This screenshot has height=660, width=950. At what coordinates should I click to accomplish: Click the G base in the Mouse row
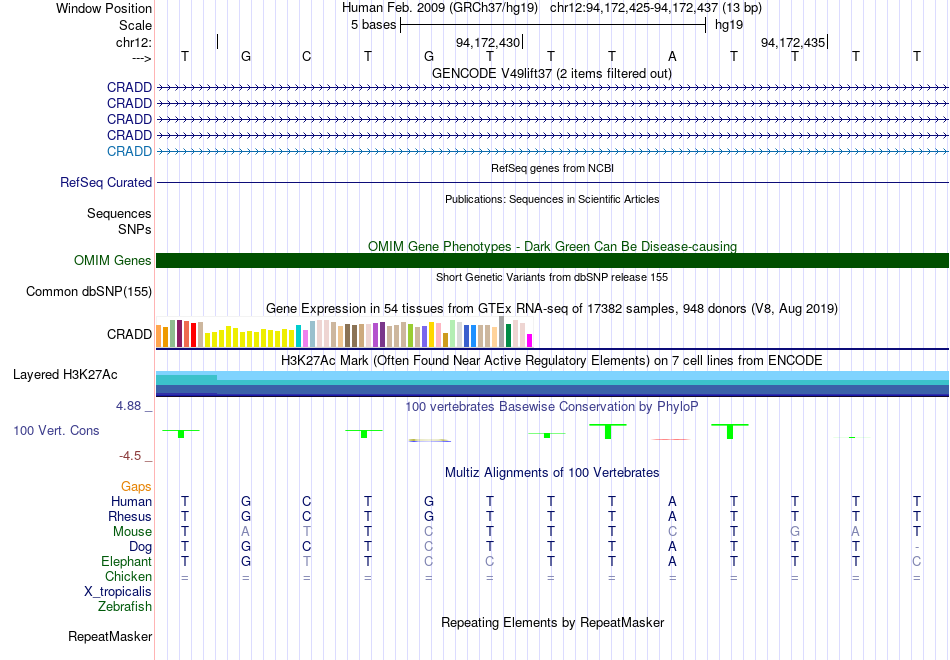click(x=795, y=532)
